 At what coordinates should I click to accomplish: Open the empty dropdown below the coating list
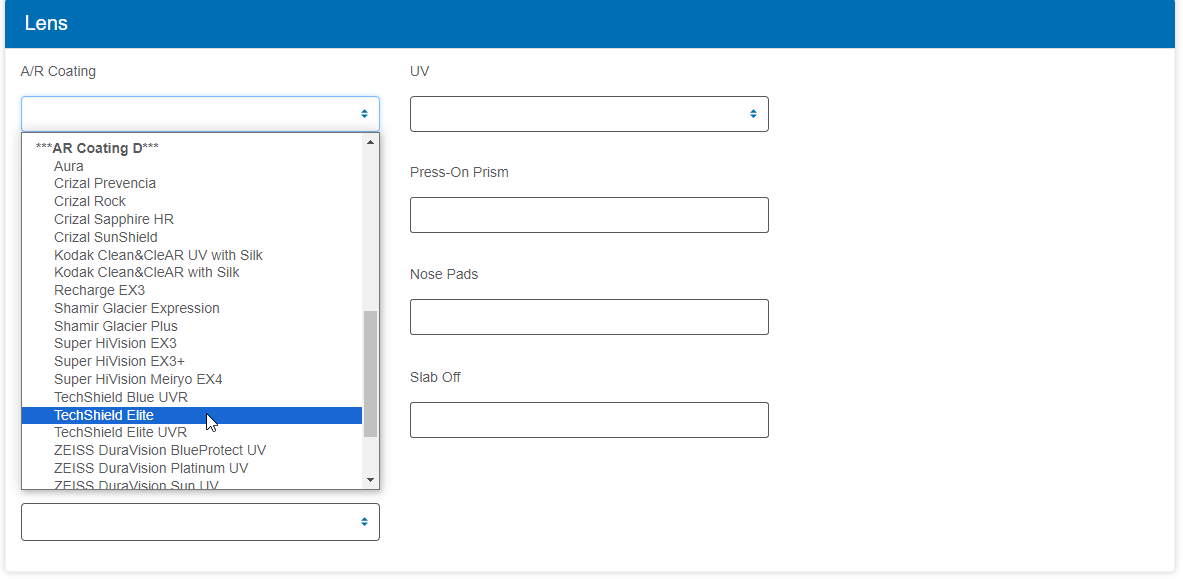click(200, 522)
